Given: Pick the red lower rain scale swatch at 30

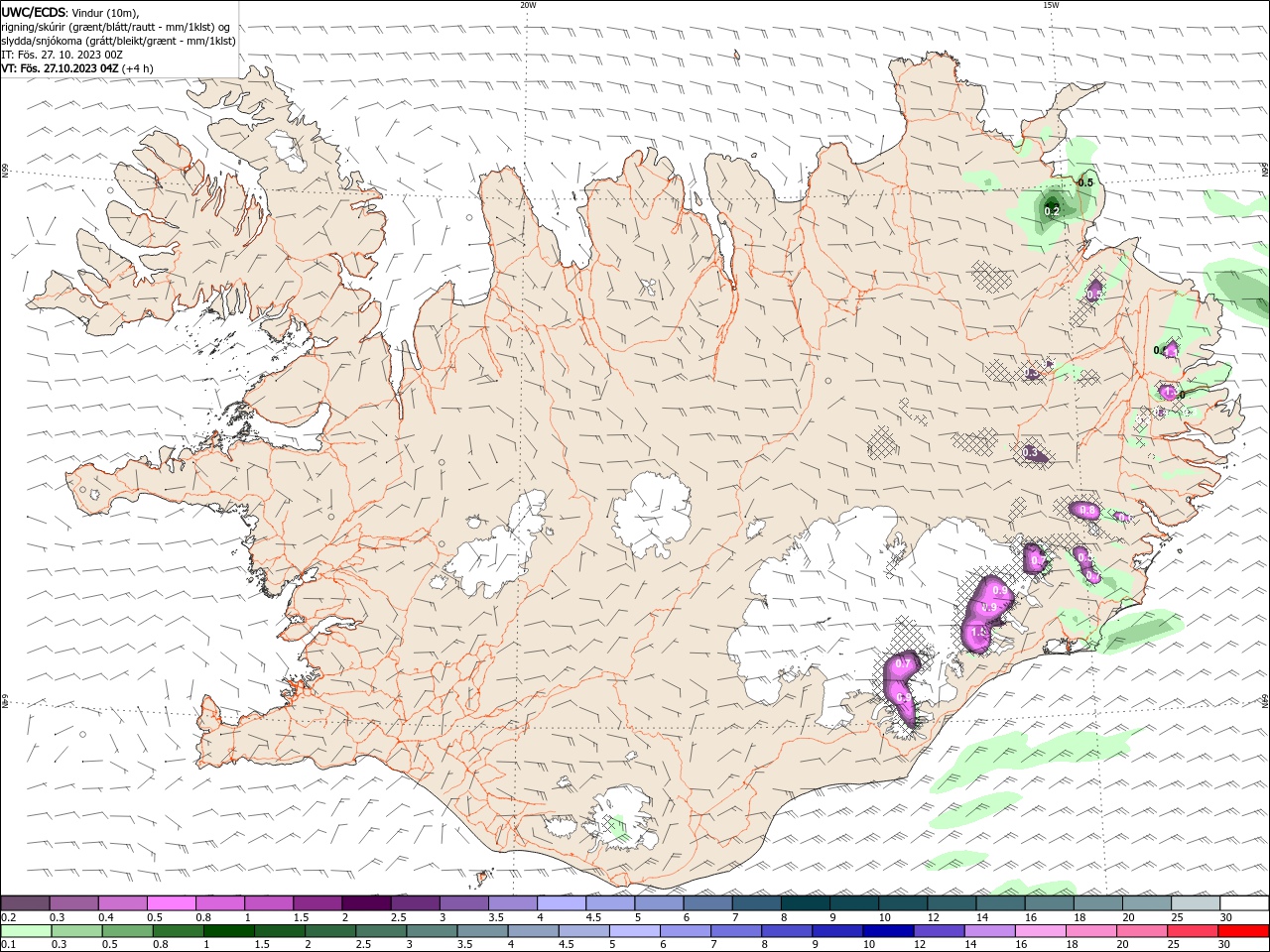Looking at the screenshot, I should [1242, 931].
